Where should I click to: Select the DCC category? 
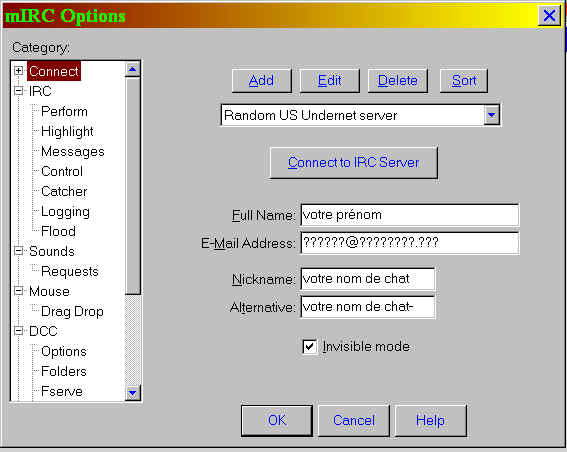(x=43, y=331)
